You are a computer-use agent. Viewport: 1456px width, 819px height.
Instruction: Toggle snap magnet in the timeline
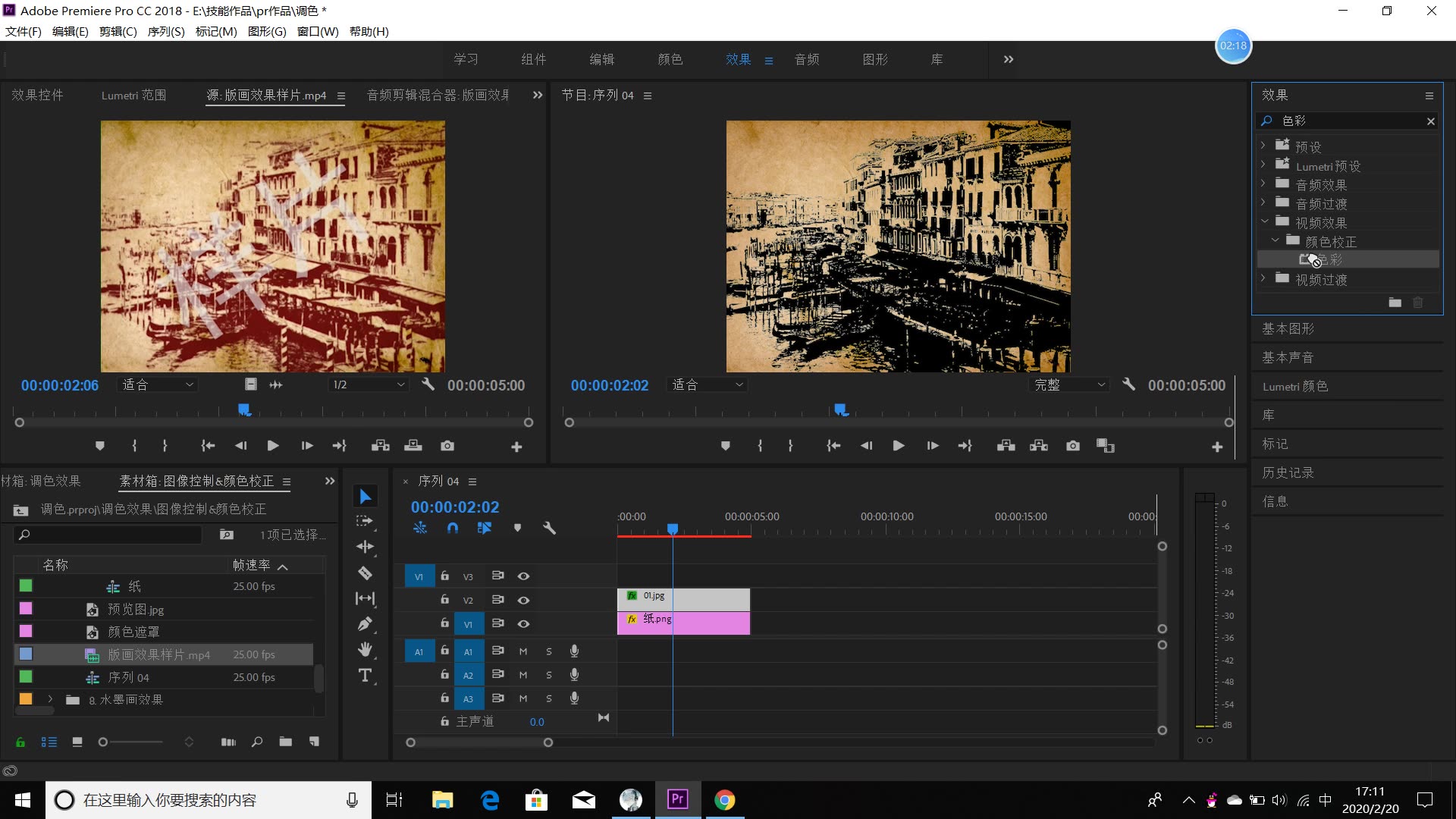pyautogui.click(x=453, y=528)
